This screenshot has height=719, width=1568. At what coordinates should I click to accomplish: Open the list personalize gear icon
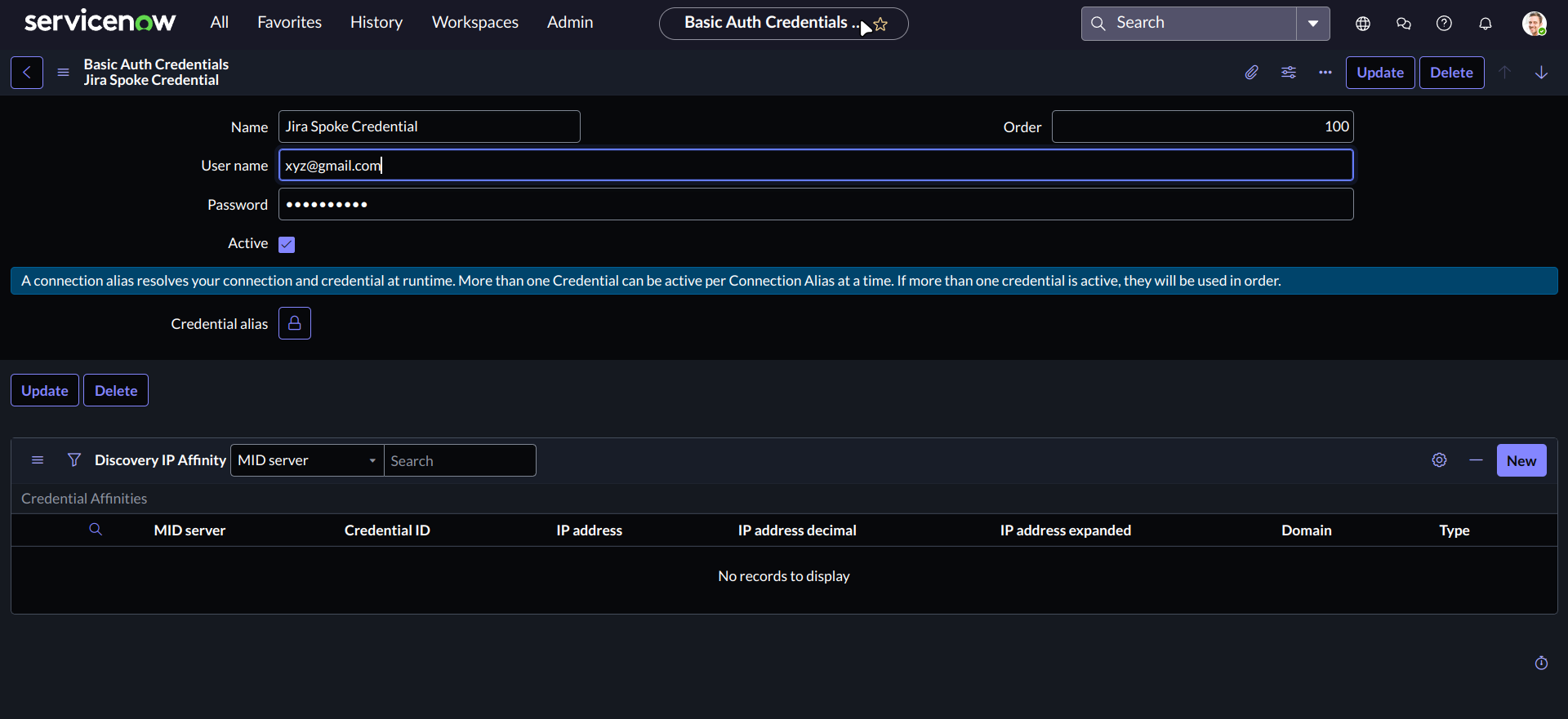point(1439,460)
